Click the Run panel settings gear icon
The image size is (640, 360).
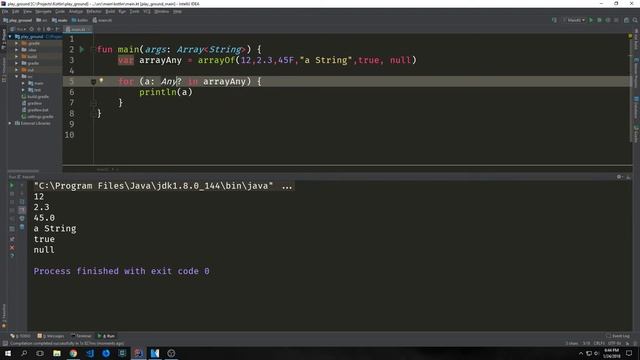(619, 177)
